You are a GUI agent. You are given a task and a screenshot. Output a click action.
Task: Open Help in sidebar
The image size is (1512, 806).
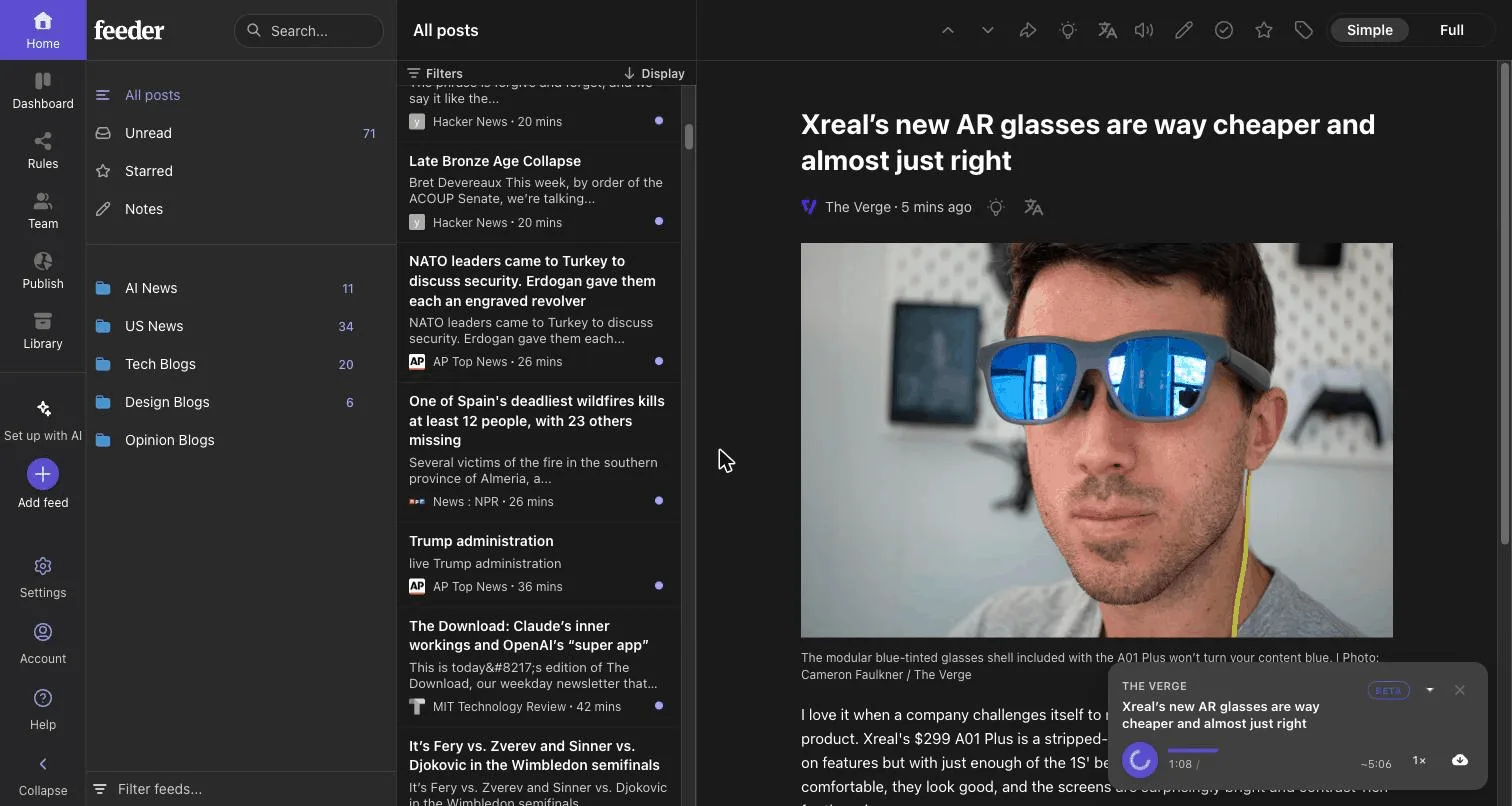click(x=43, y=710)
